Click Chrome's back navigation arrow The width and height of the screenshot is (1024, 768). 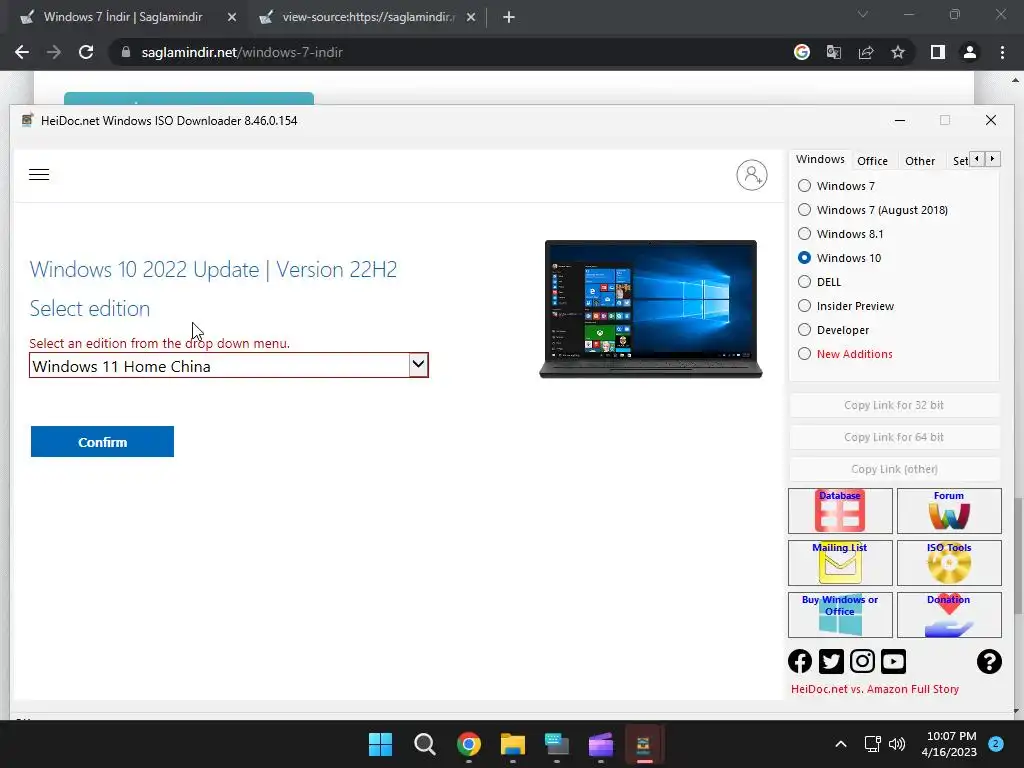pos(22,52)
